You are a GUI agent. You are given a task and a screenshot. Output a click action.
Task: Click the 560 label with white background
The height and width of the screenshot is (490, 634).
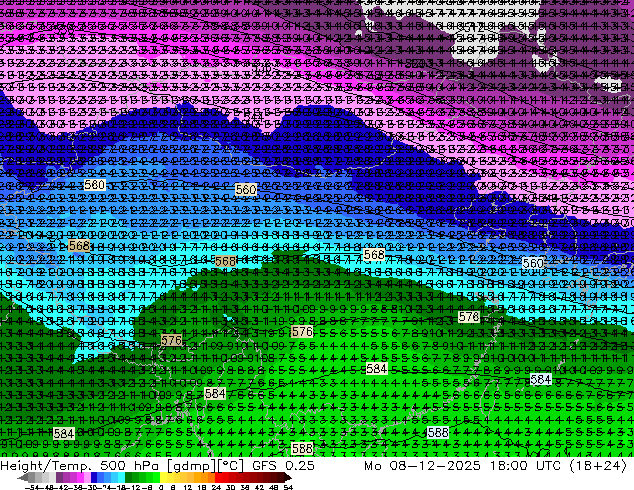pos(533,263)
